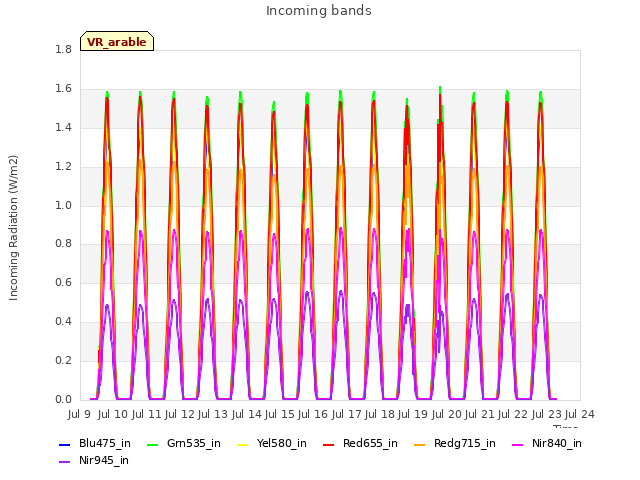
Task: Toggle the Yel580_in legend entry
Action: coord(271,443)
